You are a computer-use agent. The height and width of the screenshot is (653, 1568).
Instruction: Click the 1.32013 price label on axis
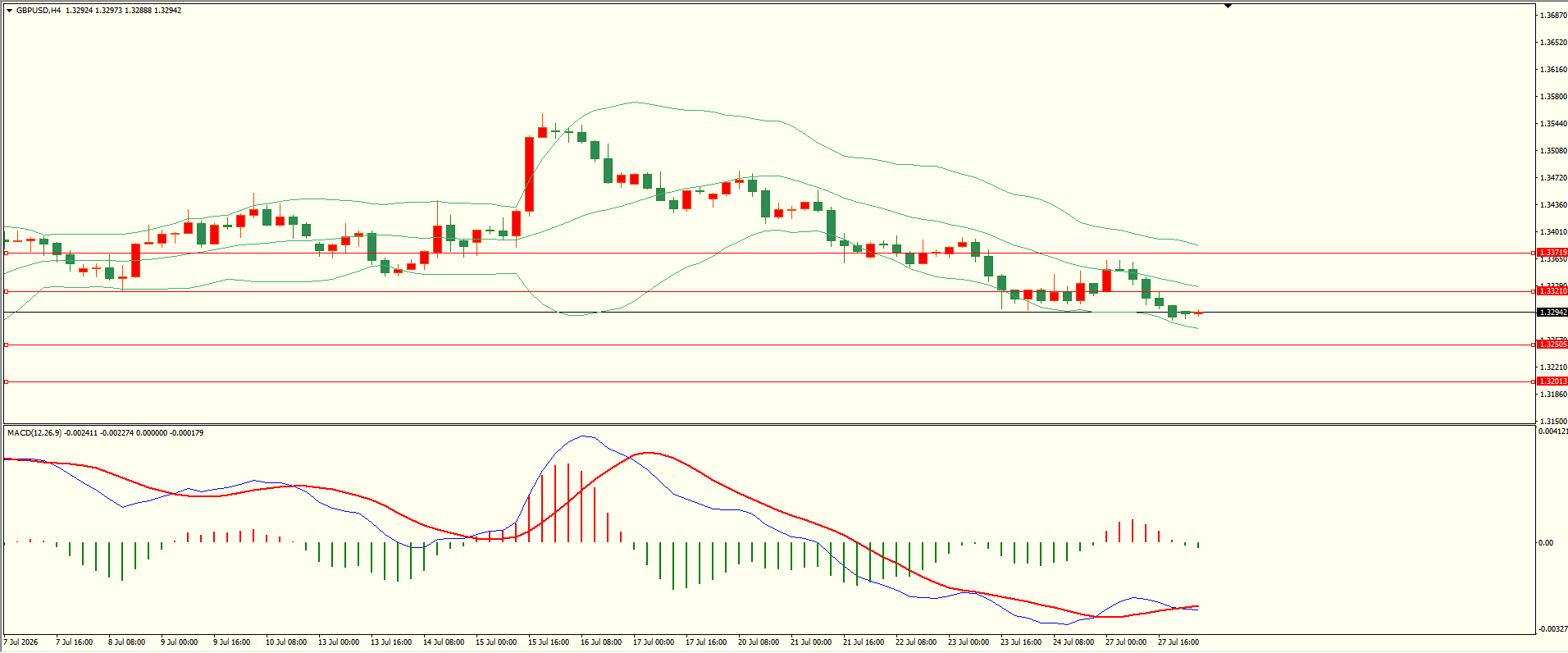pos(1552,381)
